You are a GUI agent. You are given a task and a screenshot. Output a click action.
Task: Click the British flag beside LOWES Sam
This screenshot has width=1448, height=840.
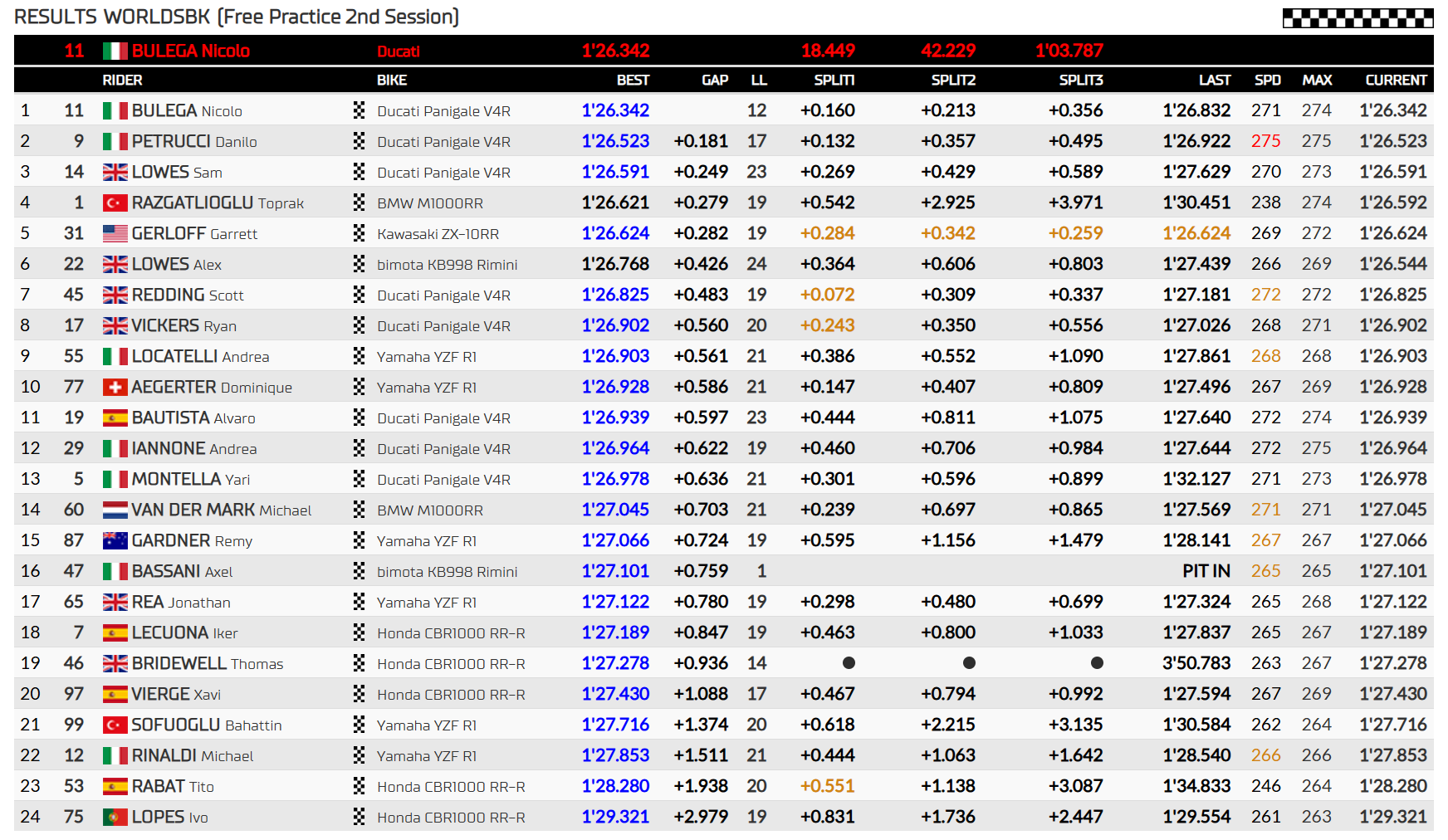point(115,173)
